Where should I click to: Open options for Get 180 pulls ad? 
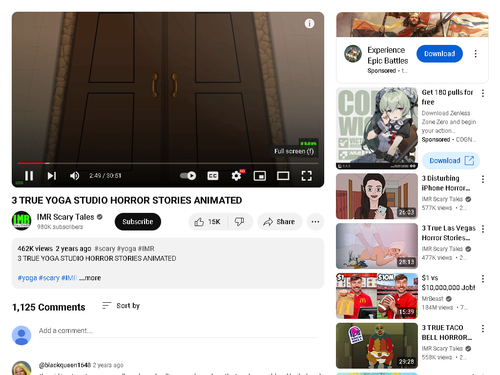483,93
